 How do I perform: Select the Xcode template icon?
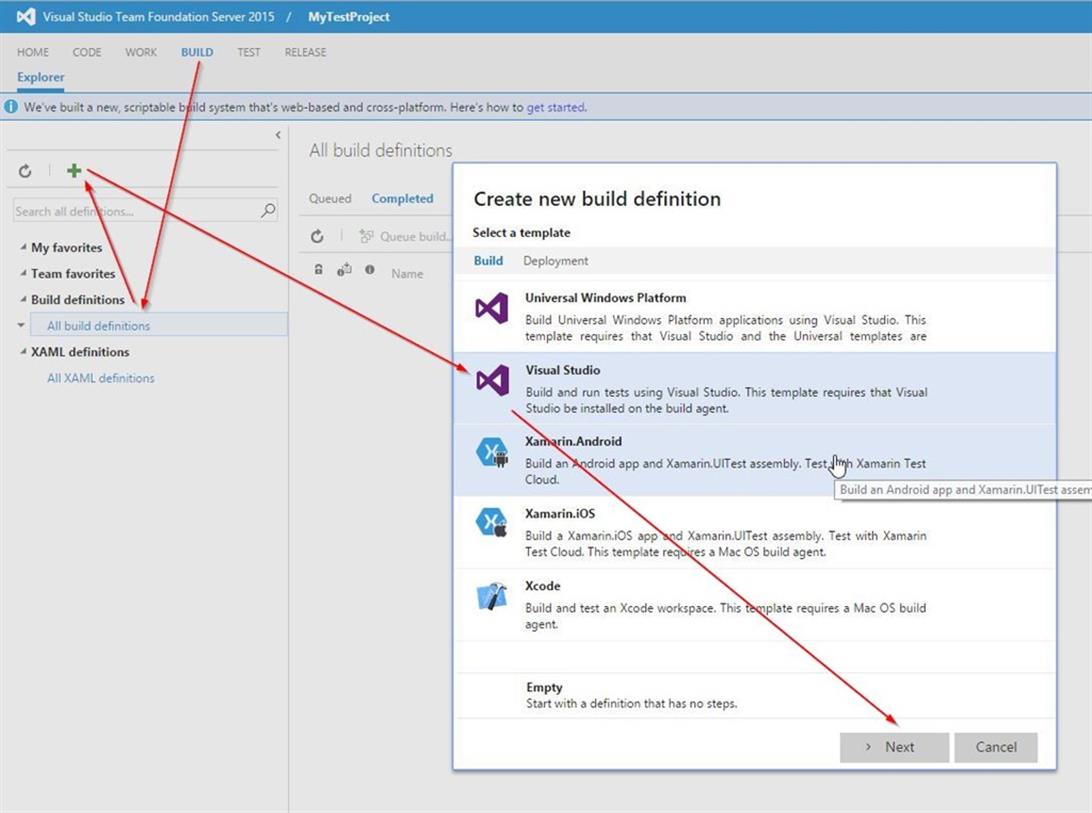[x=492, y=597]
